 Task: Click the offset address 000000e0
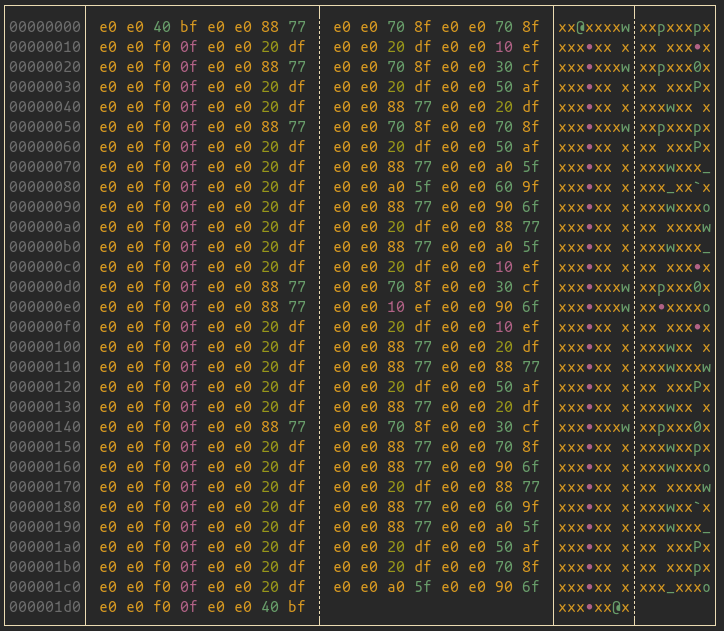click(x=45, y=307)
